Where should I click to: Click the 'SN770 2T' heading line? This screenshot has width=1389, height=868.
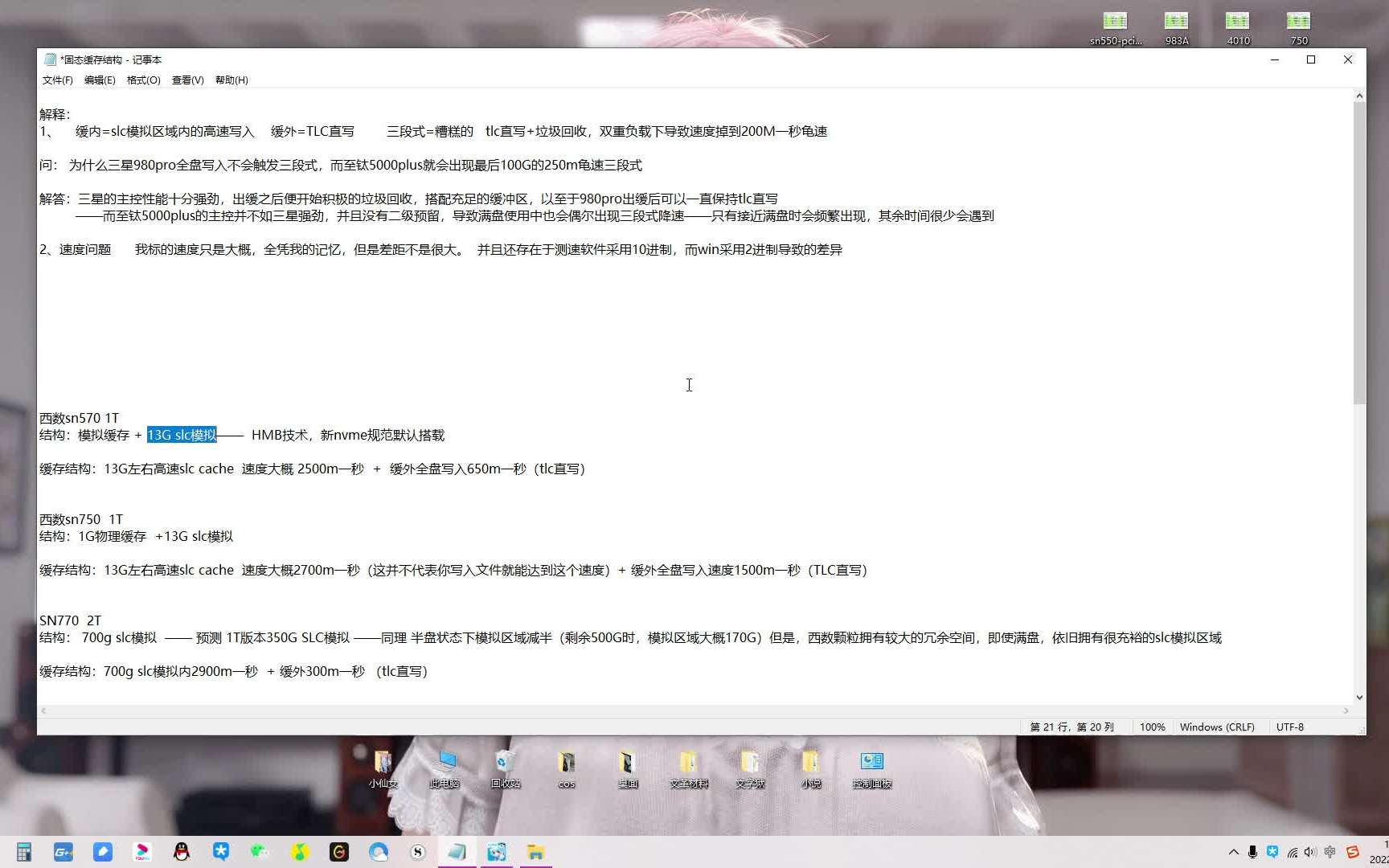(x=70, y=620)
